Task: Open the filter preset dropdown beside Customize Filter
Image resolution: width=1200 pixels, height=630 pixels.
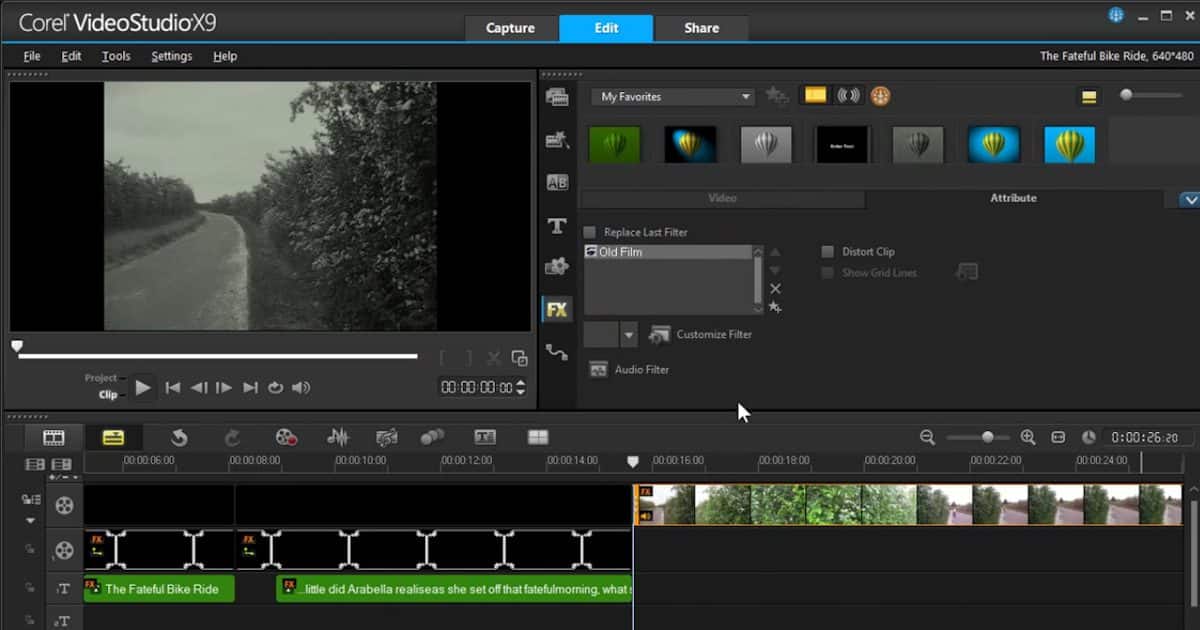Action: coord(629,334)
